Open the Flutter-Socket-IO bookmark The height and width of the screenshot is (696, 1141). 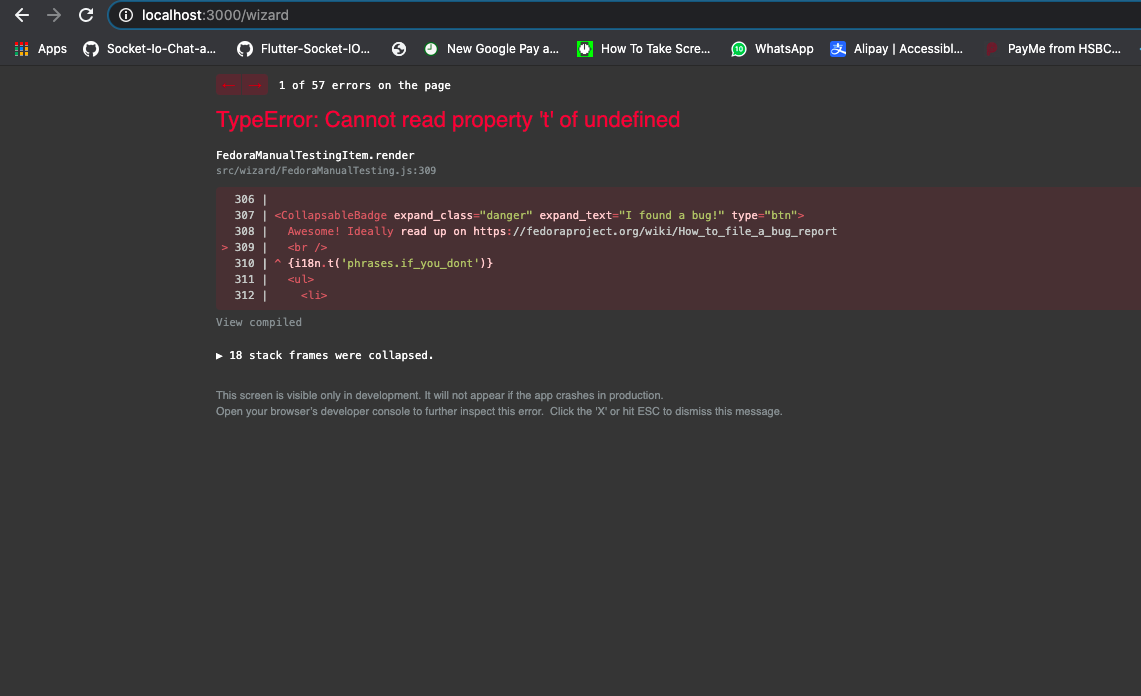pos(303,49)
